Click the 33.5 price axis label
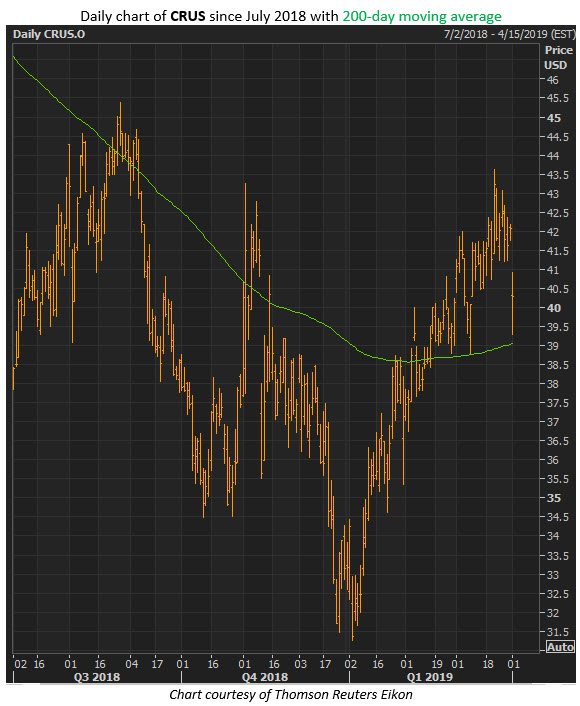The image size is (580, 706). [557, 556]
